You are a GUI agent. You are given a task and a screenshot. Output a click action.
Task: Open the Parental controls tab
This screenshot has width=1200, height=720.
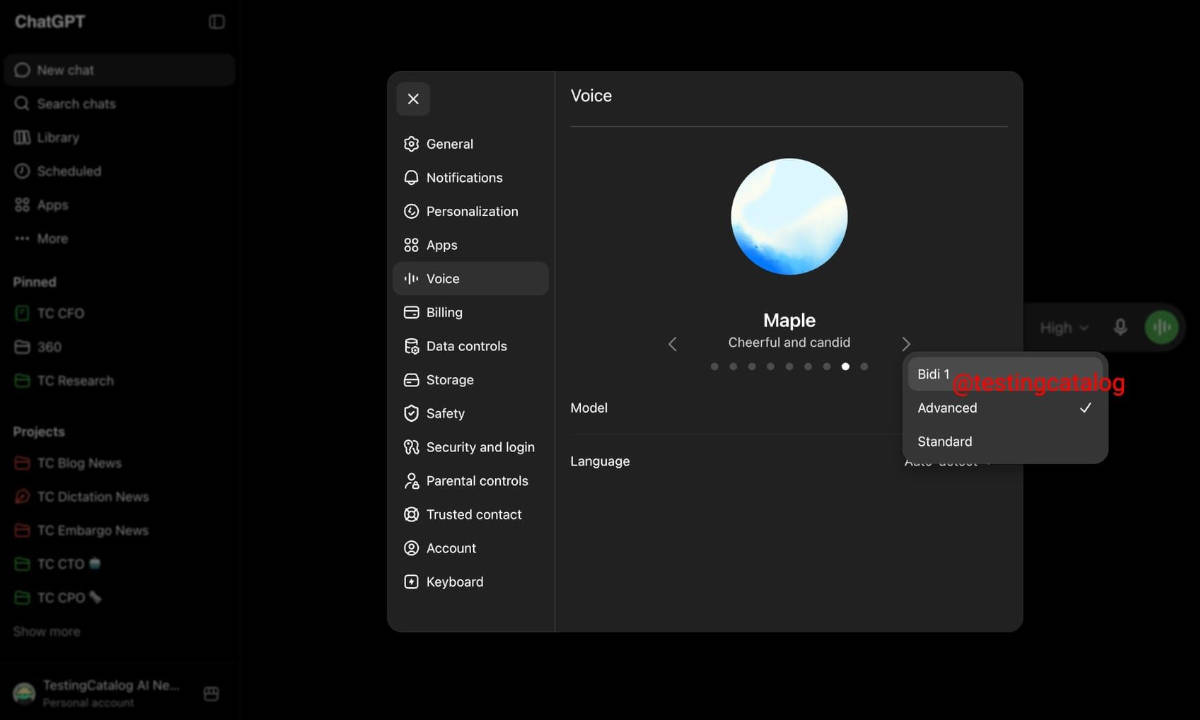click(471, 481)
